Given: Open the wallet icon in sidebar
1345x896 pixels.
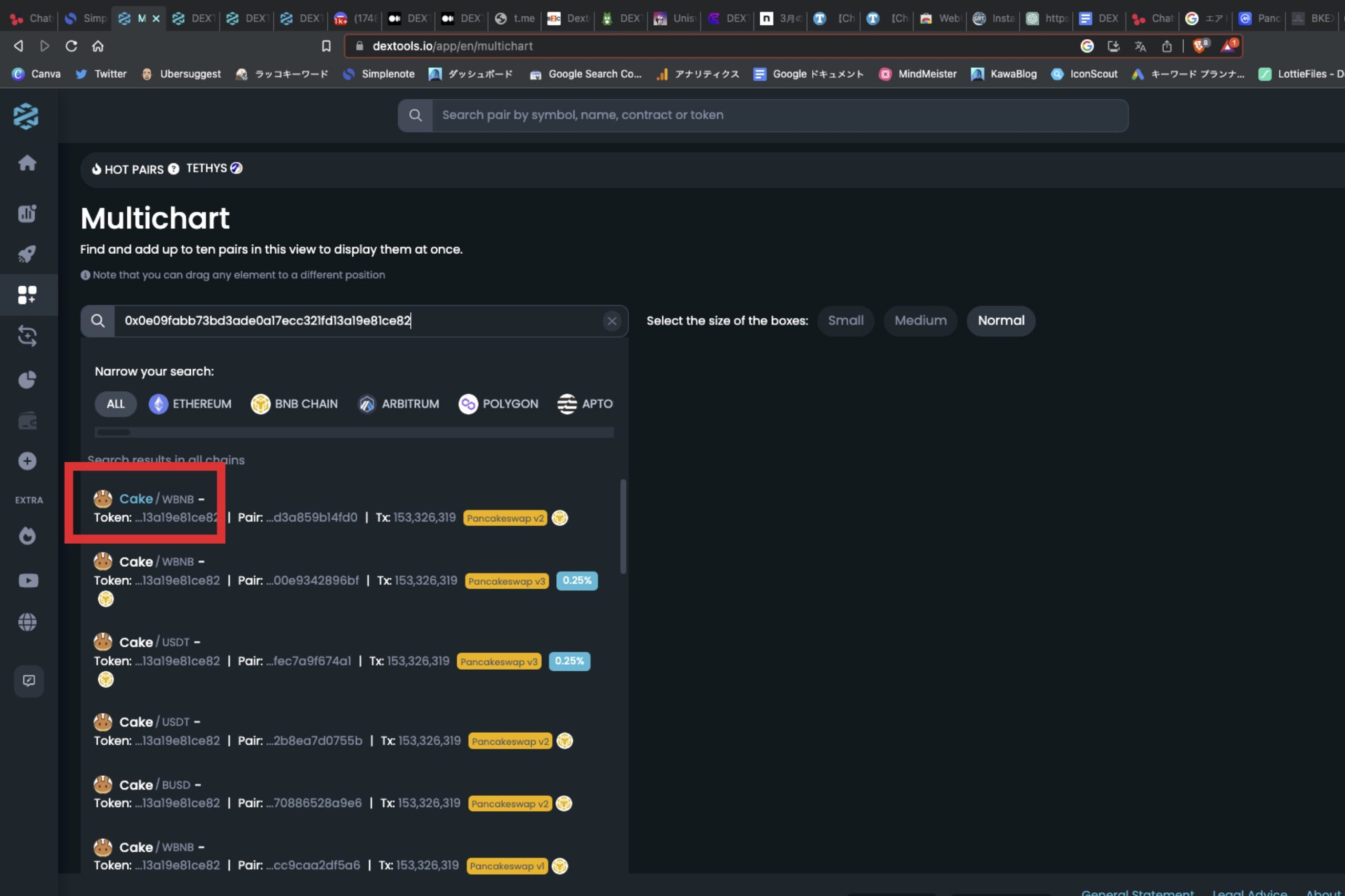Looking at the screenshot, I should [x=27, y=422].
